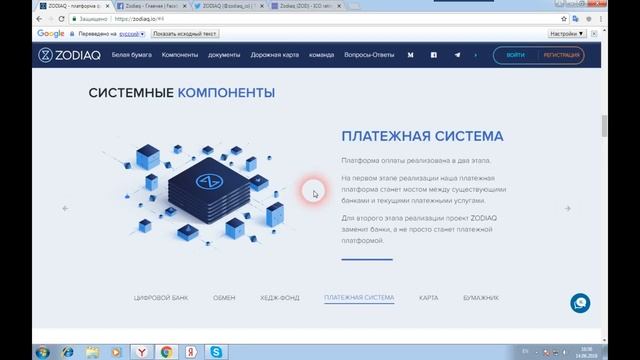Viewport: 640px width, 360px height.
Task: Select the ХЕДЖ-ФОНД component tab
Action: pos(280,298)
